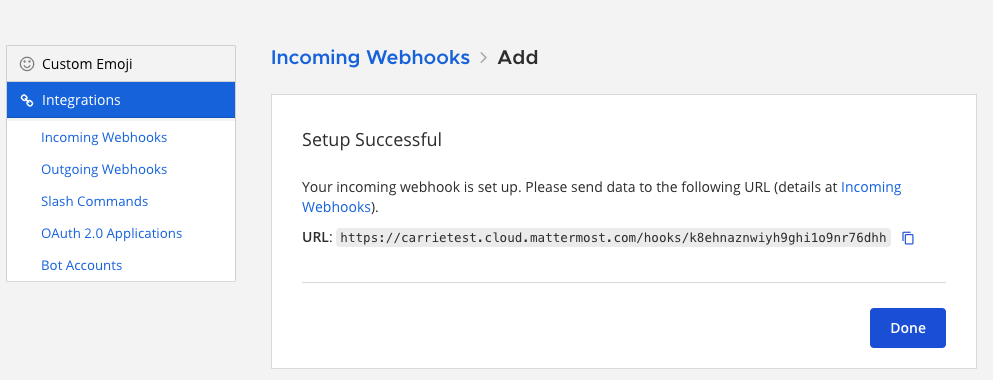Click the Add breadcrumb text
Viewport: 993px width, 380px height.
(517, 58)
